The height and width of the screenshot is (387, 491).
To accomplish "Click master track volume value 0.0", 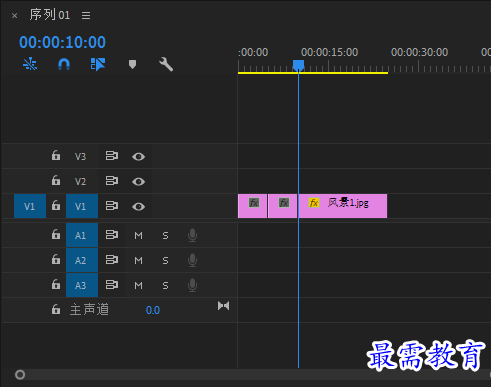I will tap(153, 310).
